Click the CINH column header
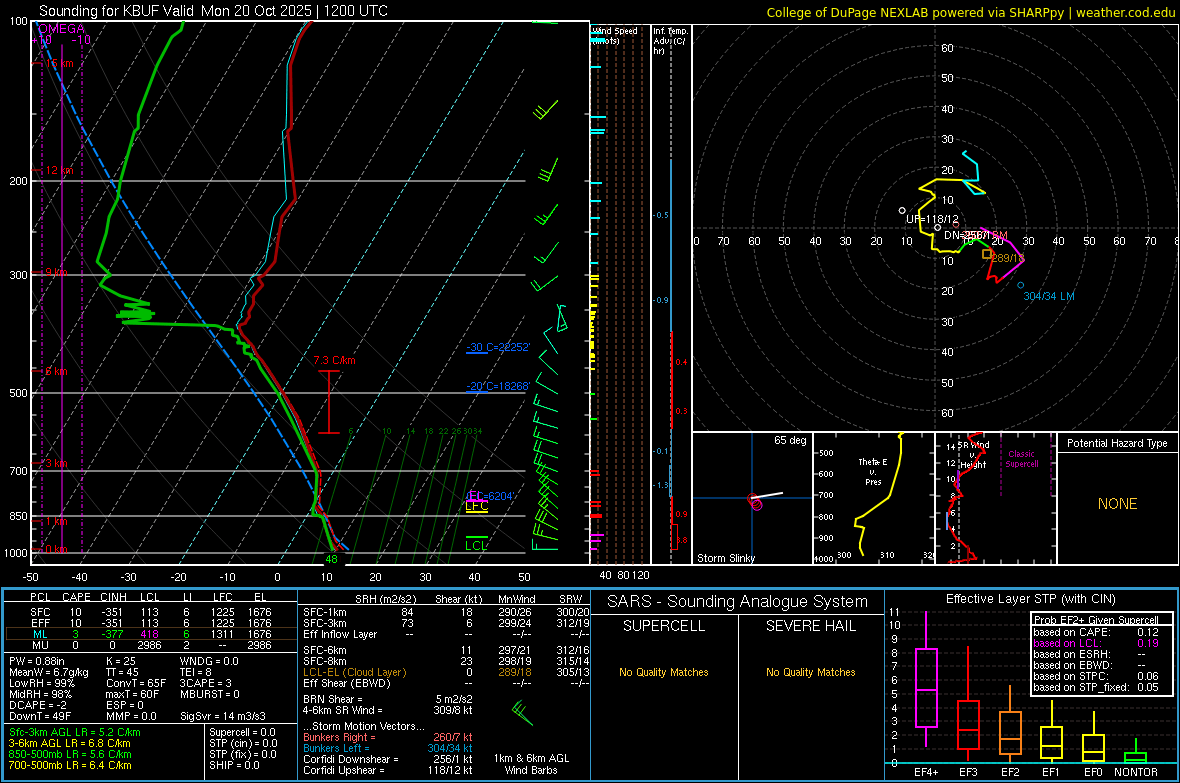The height and width of the screenshot is (783, 1180). click(114, 597)
